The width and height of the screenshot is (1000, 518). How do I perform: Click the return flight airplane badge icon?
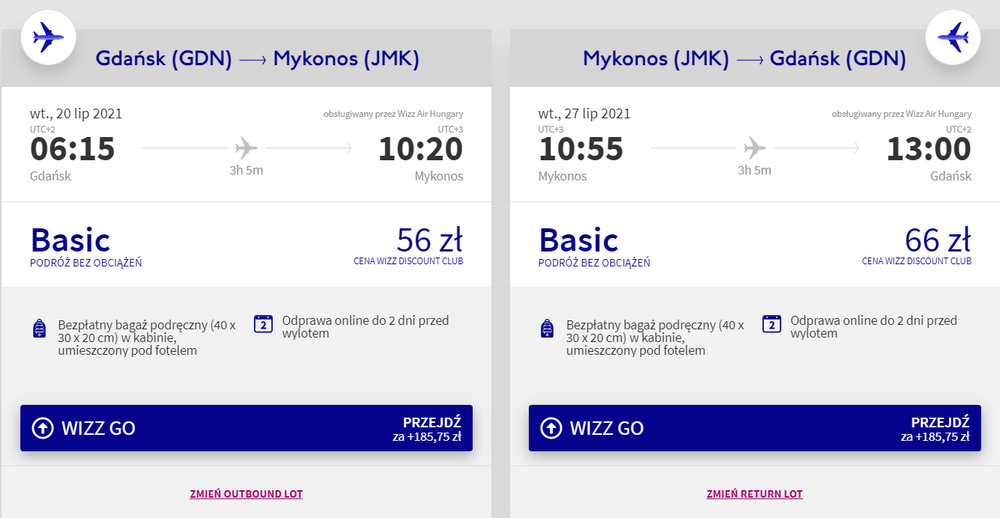click(x=951, y=38)
